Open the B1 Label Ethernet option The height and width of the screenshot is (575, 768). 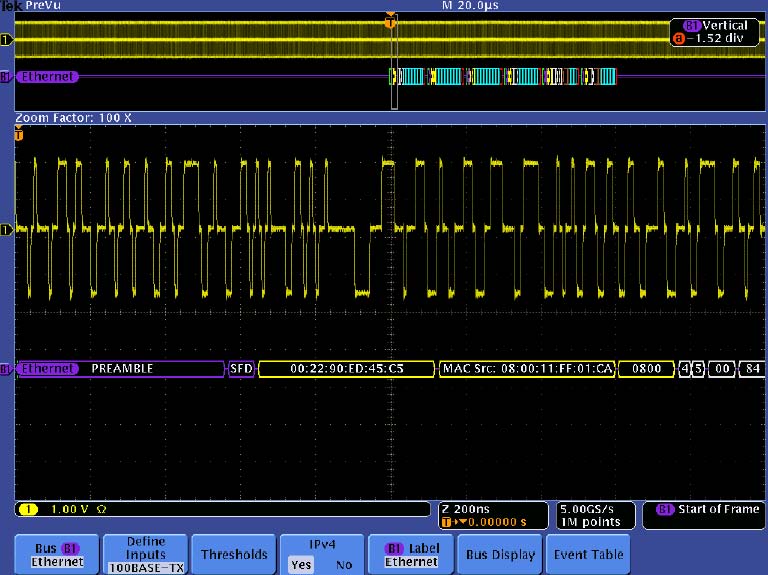click(x=411, y=554)
